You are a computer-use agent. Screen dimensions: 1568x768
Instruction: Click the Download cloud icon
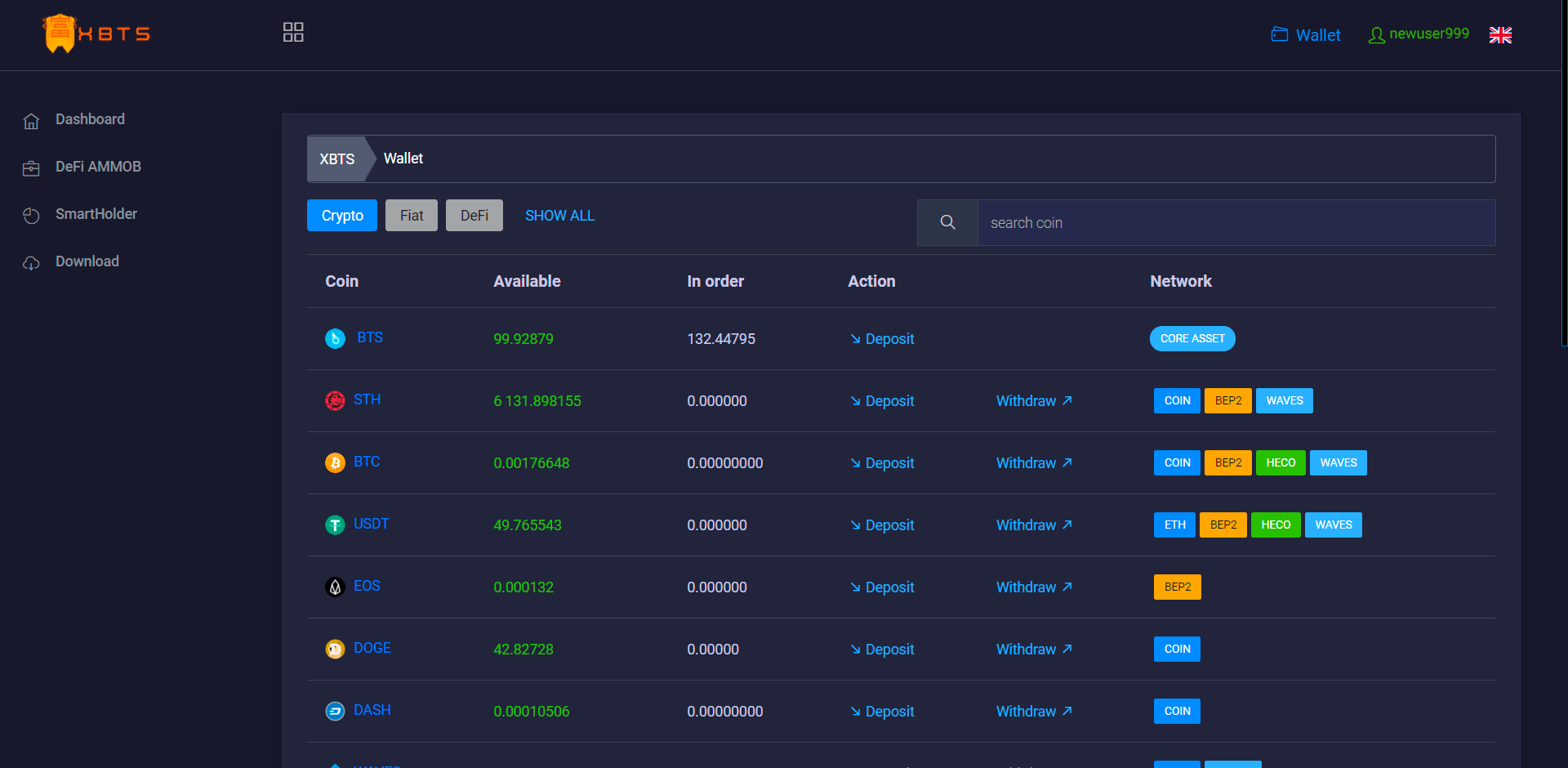31,263
